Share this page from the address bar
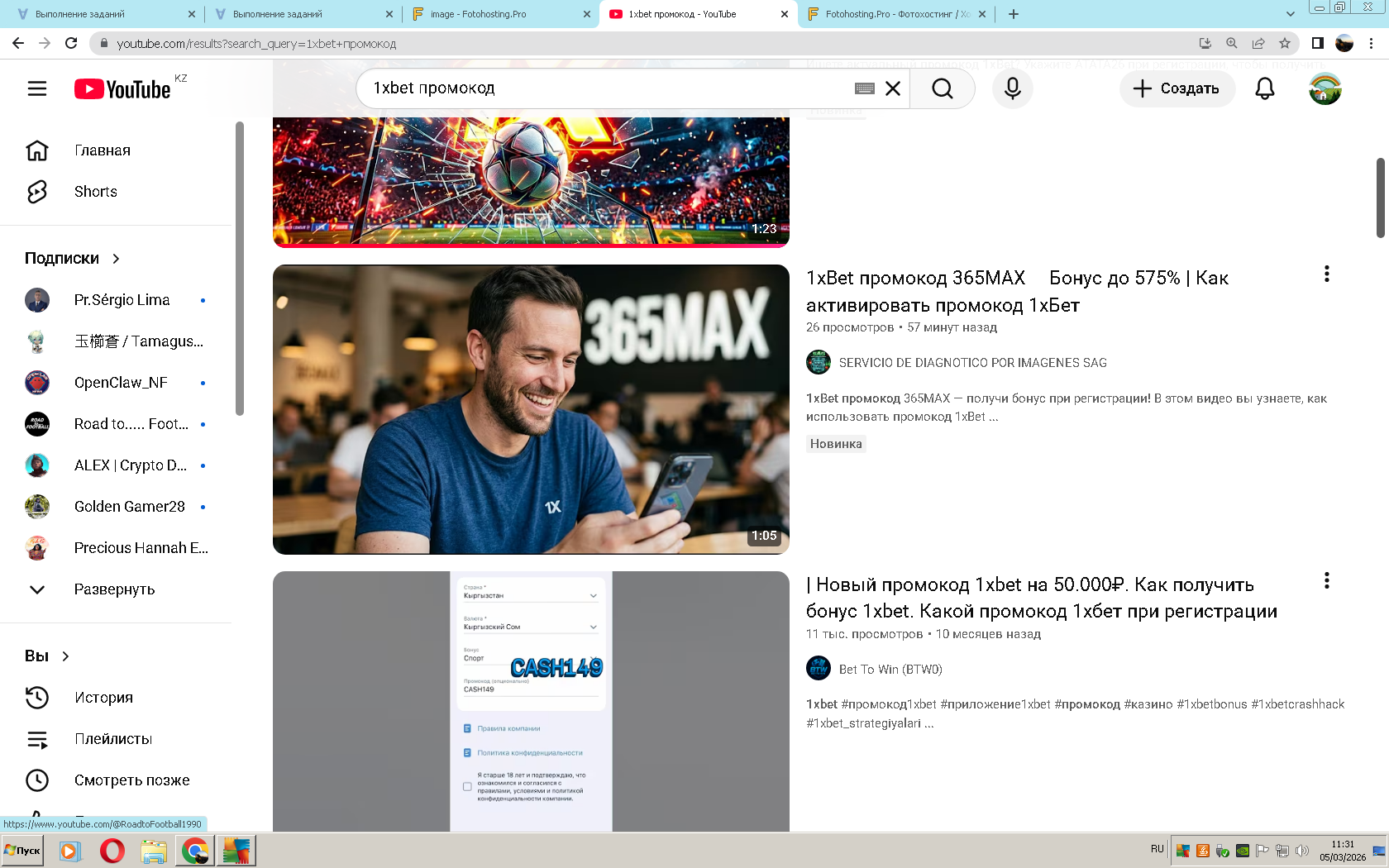The width and height of the screenshot is (1389, 868). pyautogui.click(x=1258, y=43)
